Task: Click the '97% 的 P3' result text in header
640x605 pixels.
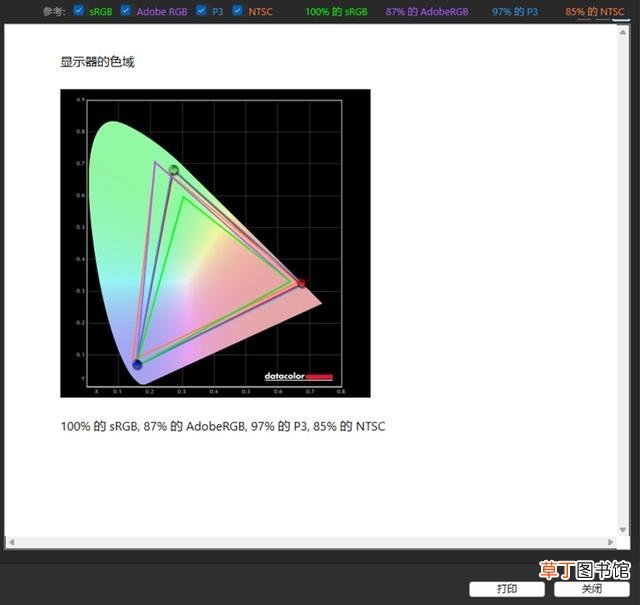Action: 515,12
